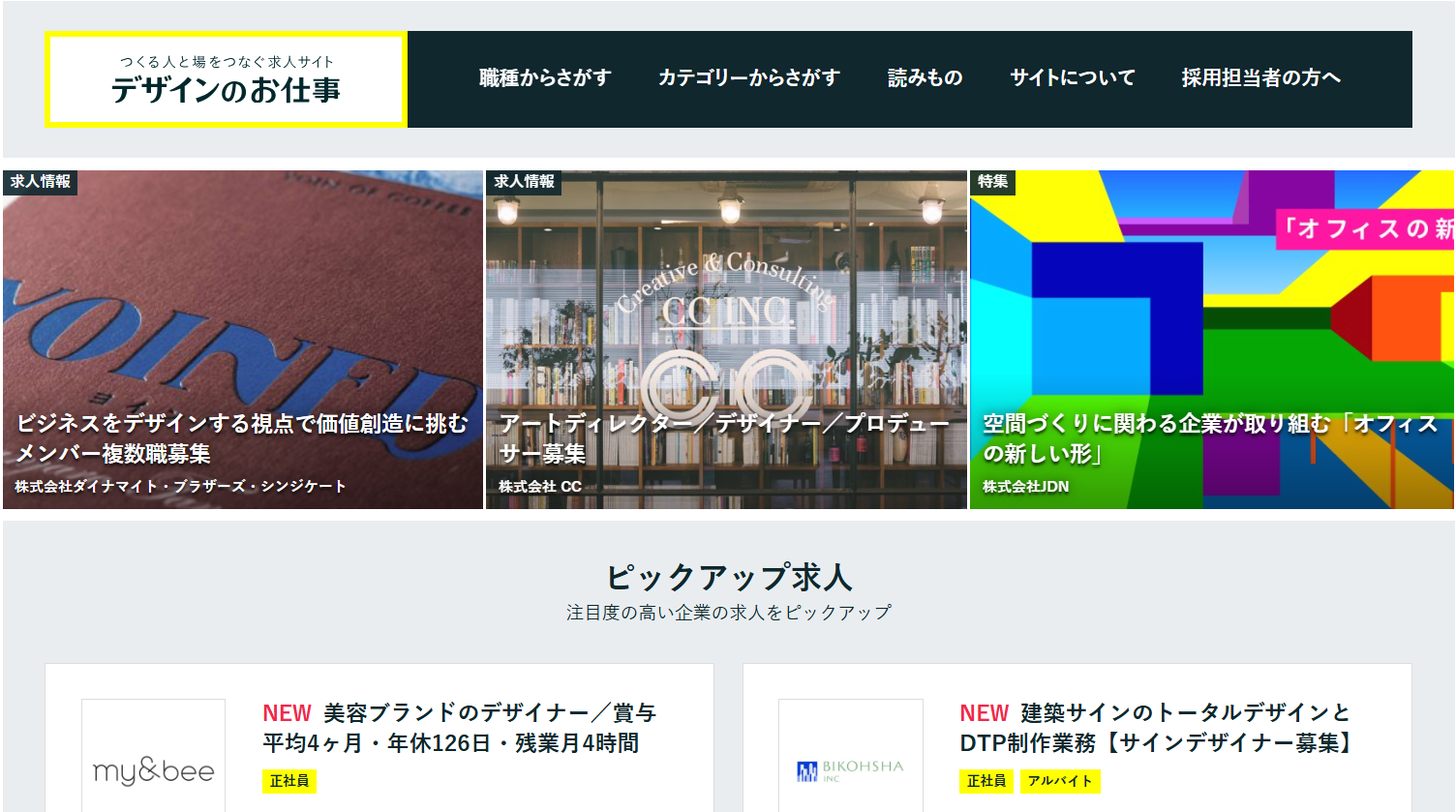Click 求人情報 label on the first banner
1456x812 pixels.
(x=41, y=182)
